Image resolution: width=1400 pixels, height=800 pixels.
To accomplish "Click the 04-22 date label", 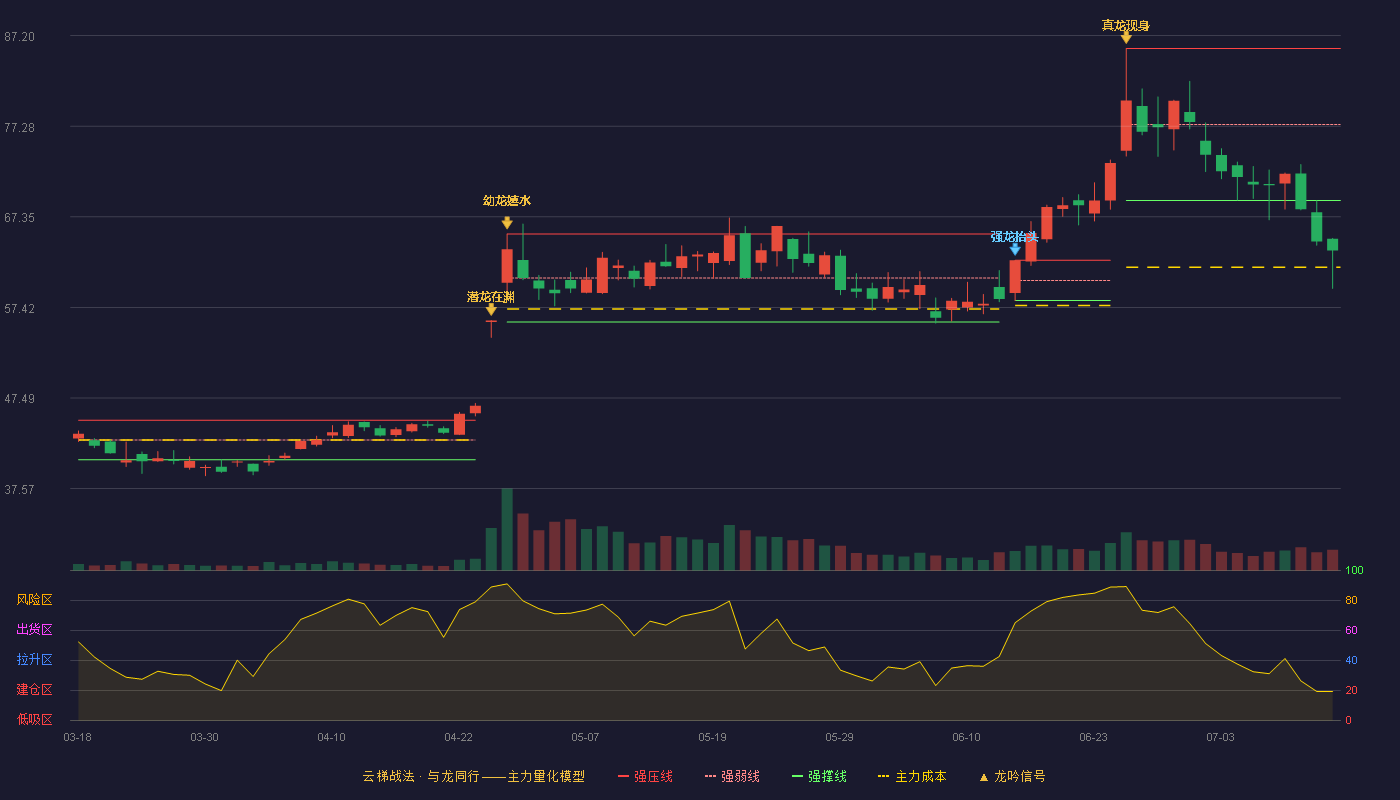I will [x=459, y=737].
